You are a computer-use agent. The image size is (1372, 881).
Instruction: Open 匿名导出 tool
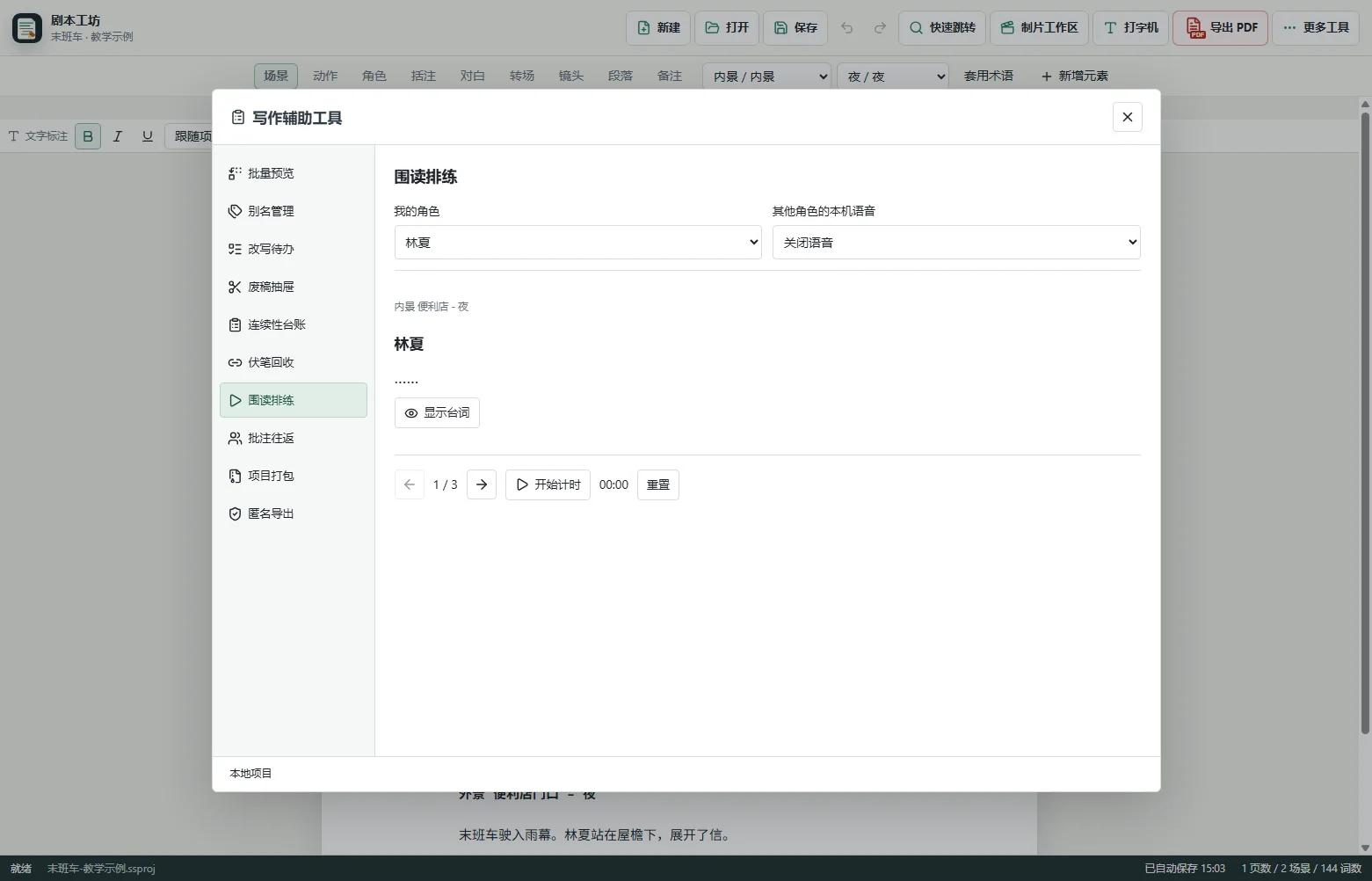click(x=293, y=513)
